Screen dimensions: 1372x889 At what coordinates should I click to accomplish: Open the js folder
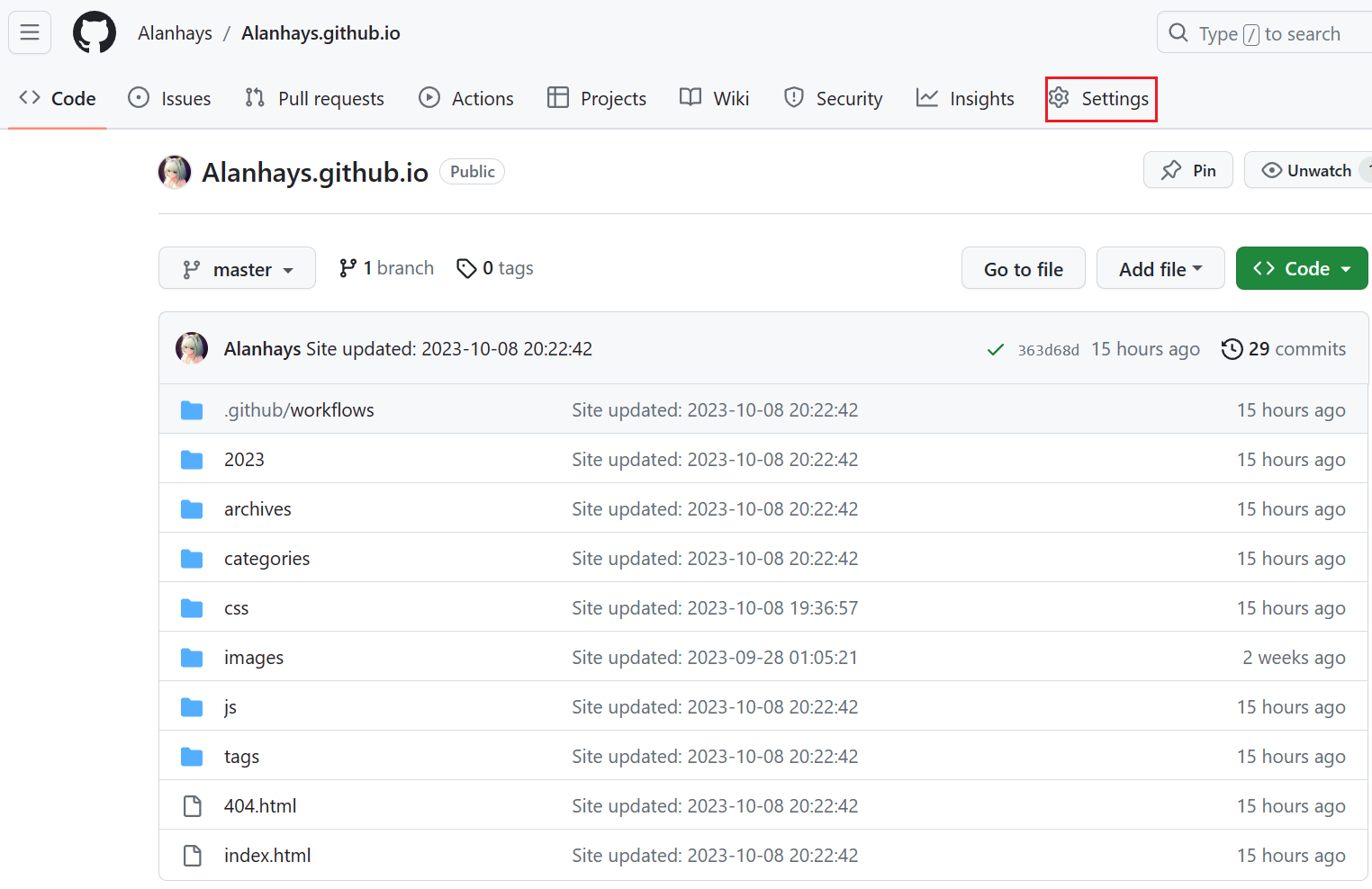tap(230, 707)
